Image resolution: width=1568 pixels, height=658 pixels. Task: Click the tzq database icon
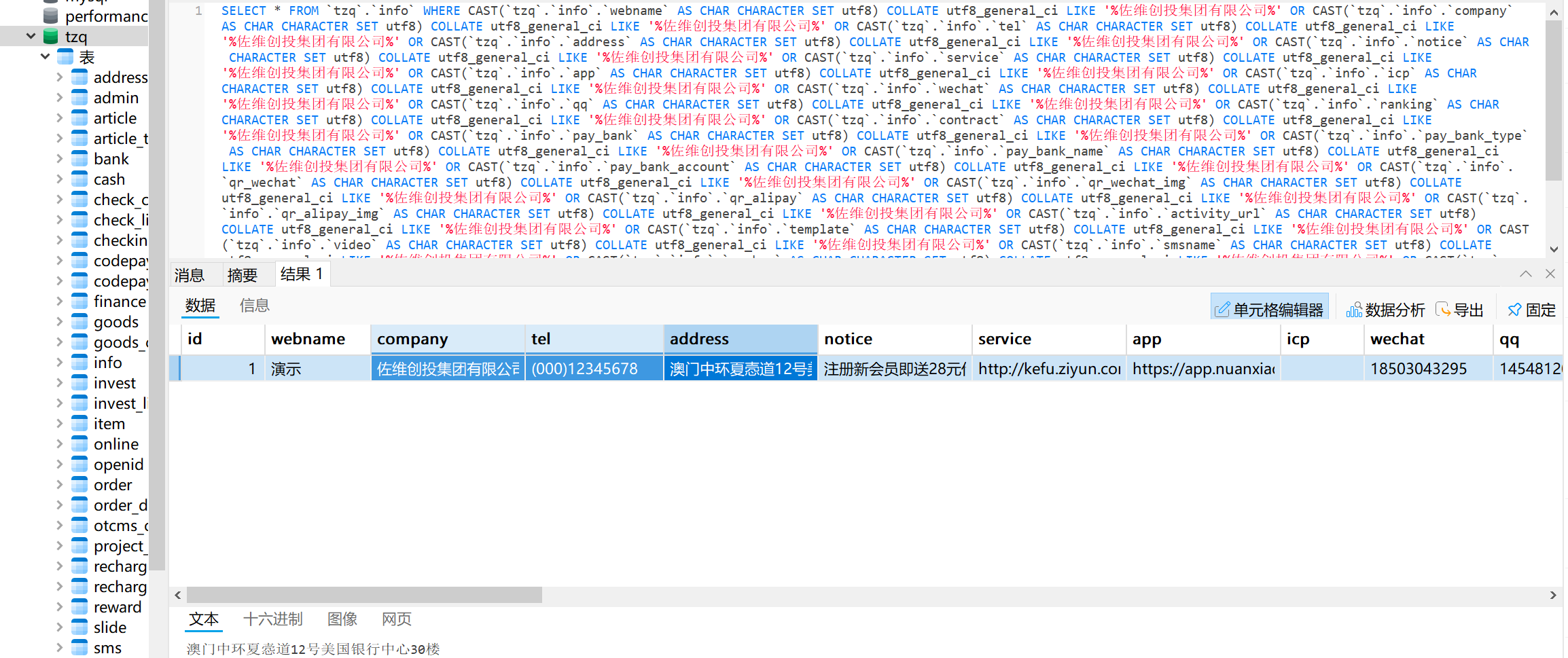(50, 37)
